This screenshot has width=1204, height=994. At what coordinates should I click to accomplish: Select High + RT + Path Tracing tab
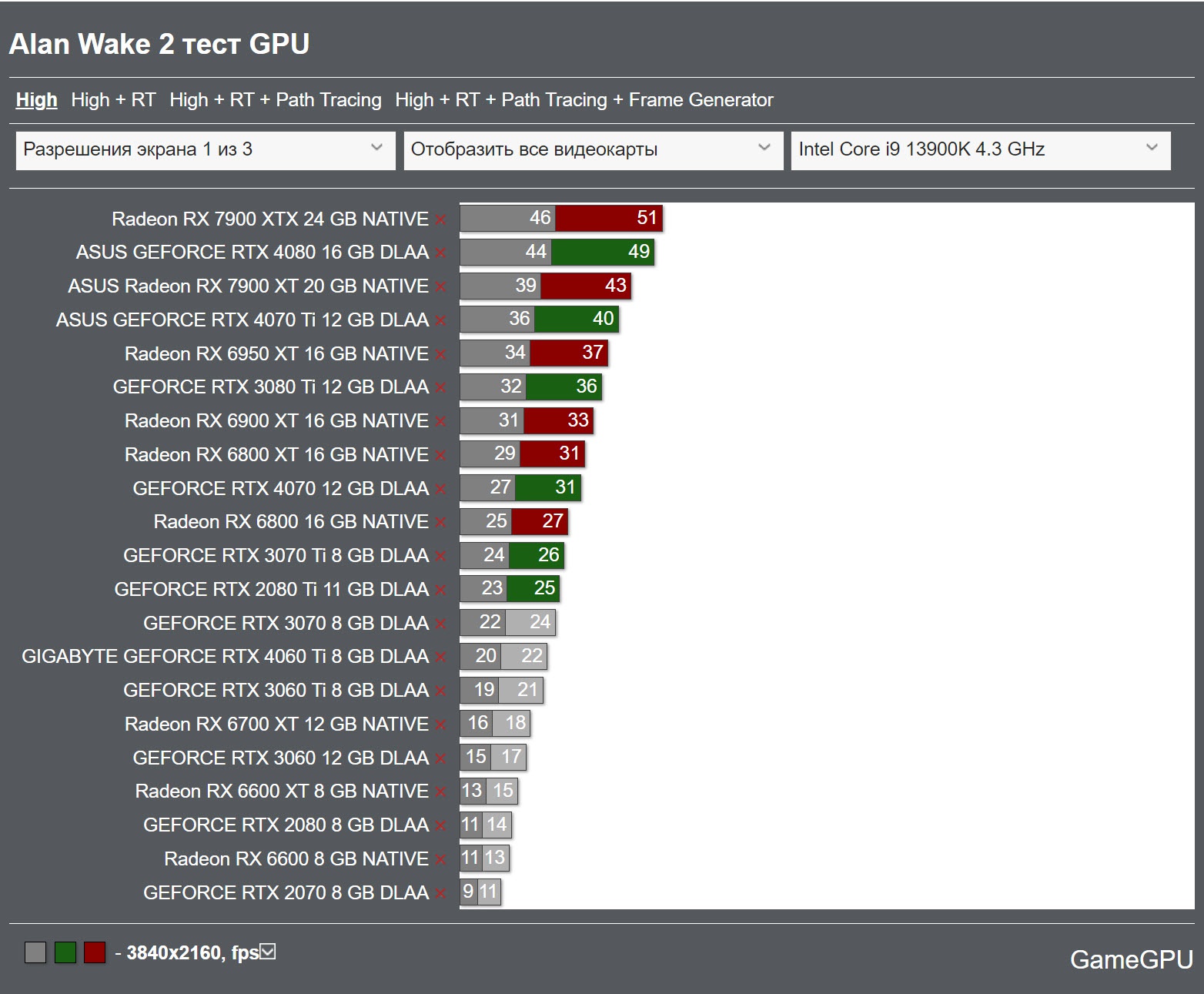click(x=276, y=100)
